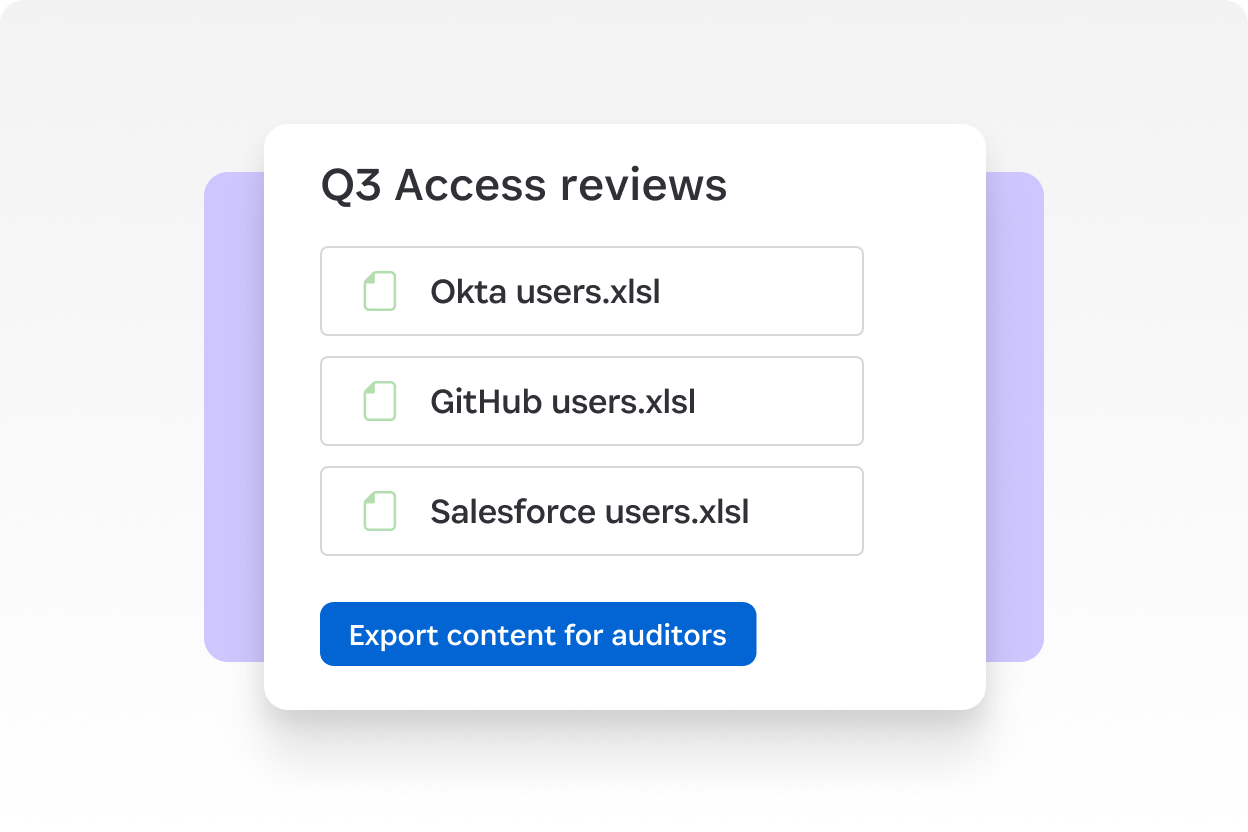This screenshot has width=1248, height=832.
Task: Click the word "Export" on the blue button
Action: point(393,635)
